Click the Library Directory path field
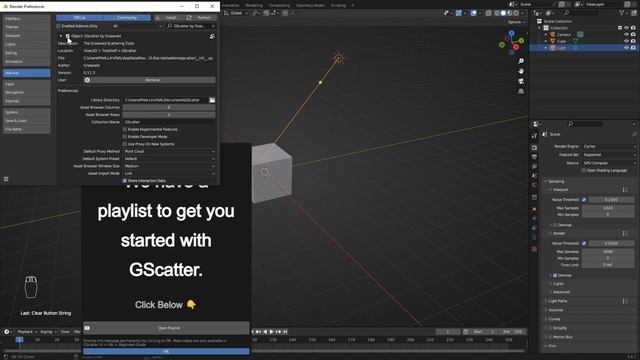640x360 pixels. (165, 100)
